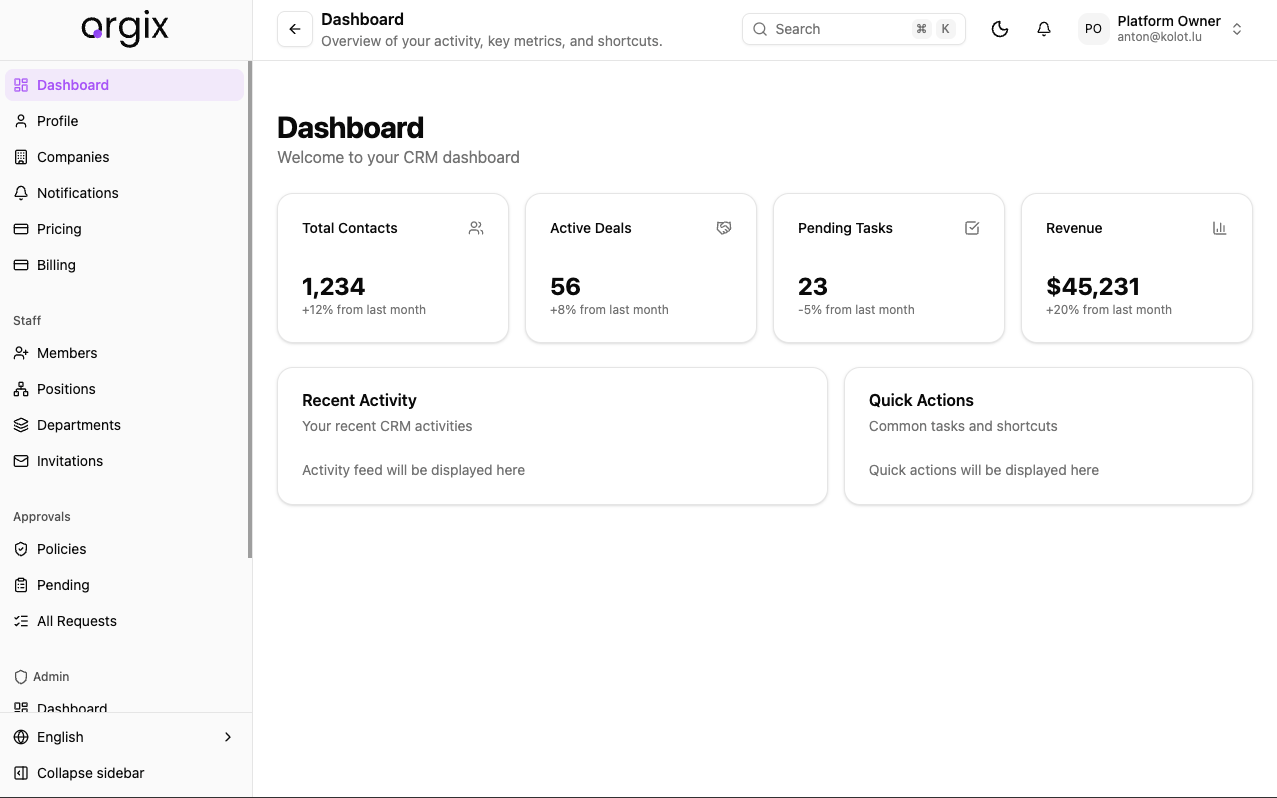Viewport: 1277px width, 798px height.
Task: Click the PO avatar badge
Action: [x=1093, y=29]
